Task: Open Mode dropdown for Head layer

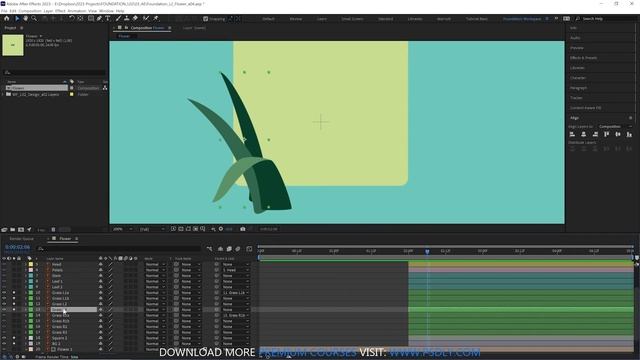Action: coord(156,264)
